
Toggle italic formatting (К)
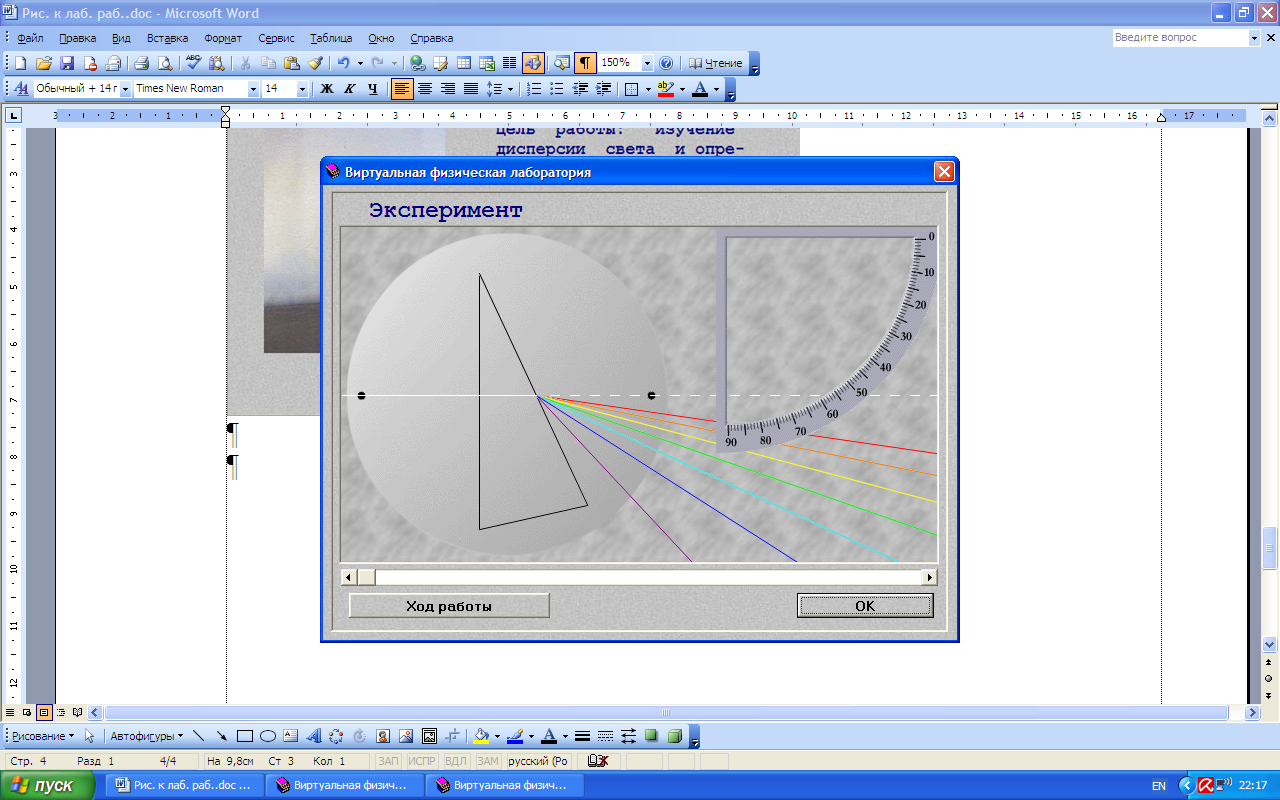tap(349, 89)
